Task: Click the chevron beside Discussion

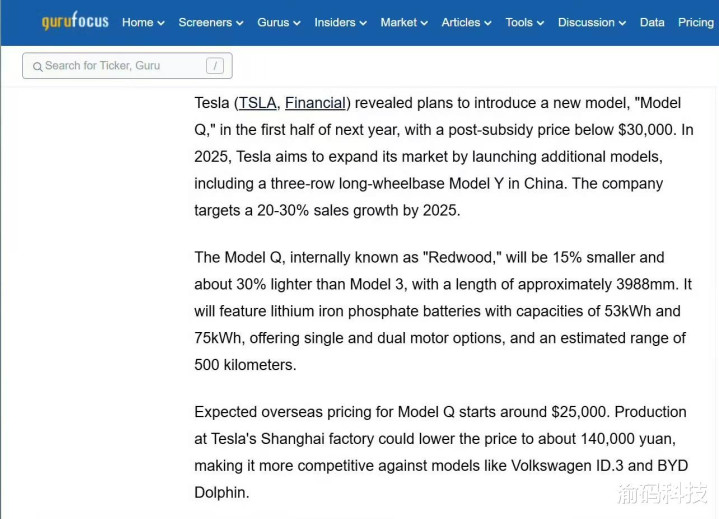Action: click(622, 23)
